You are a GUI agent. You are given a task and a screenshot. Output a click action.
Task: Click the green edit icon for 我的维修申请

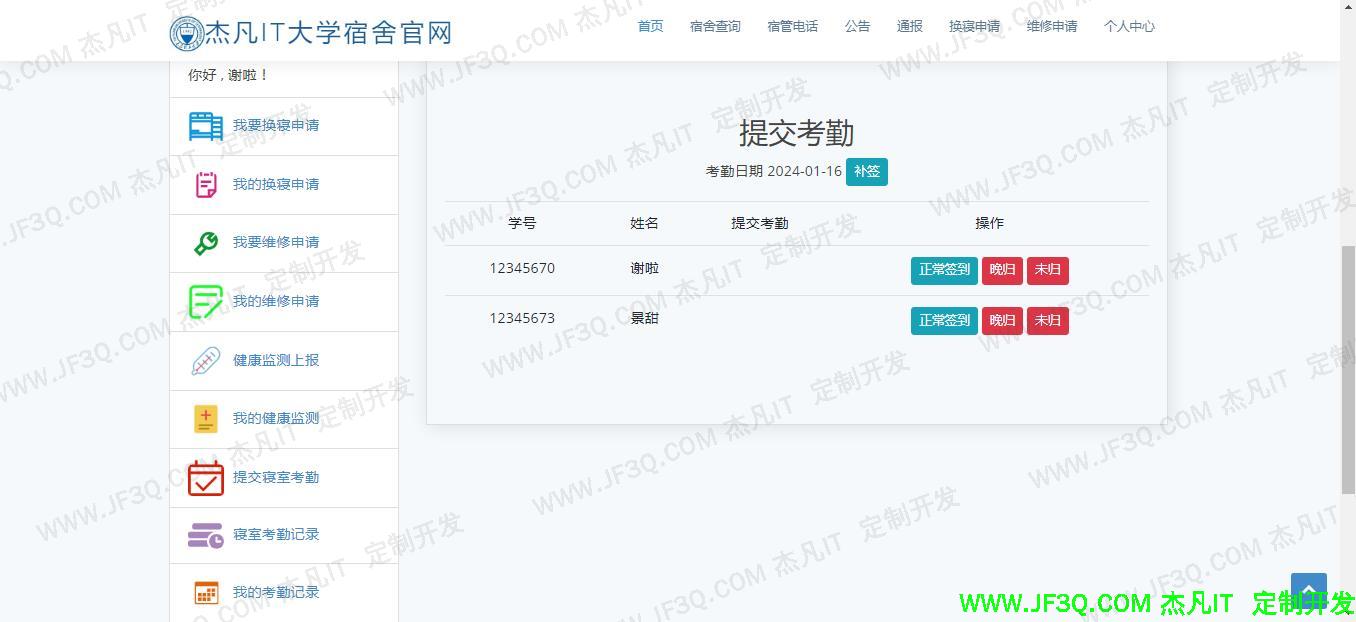206,301
